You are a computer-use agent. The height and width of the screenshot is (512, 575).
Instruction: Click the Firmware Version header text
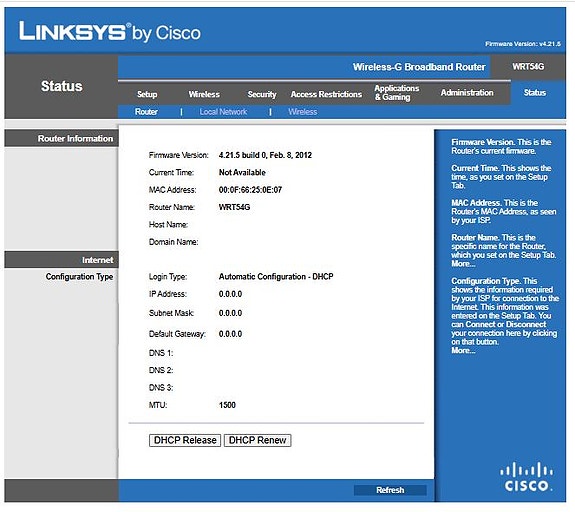click(523, 44)
